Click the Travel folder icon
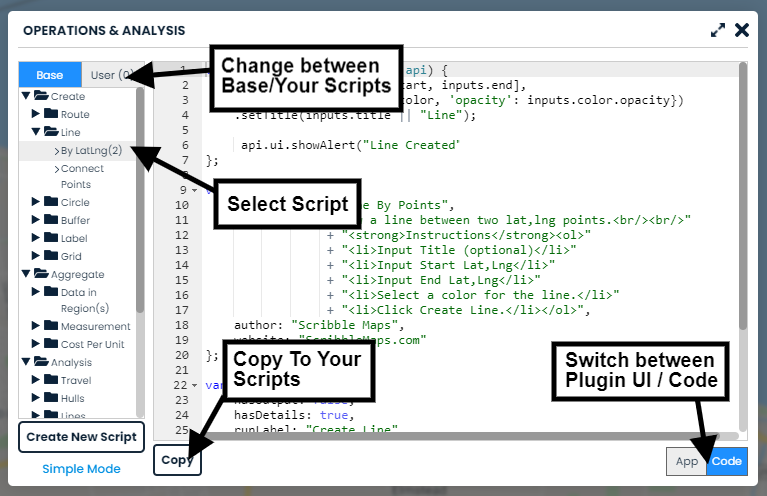 pos(51,380)
